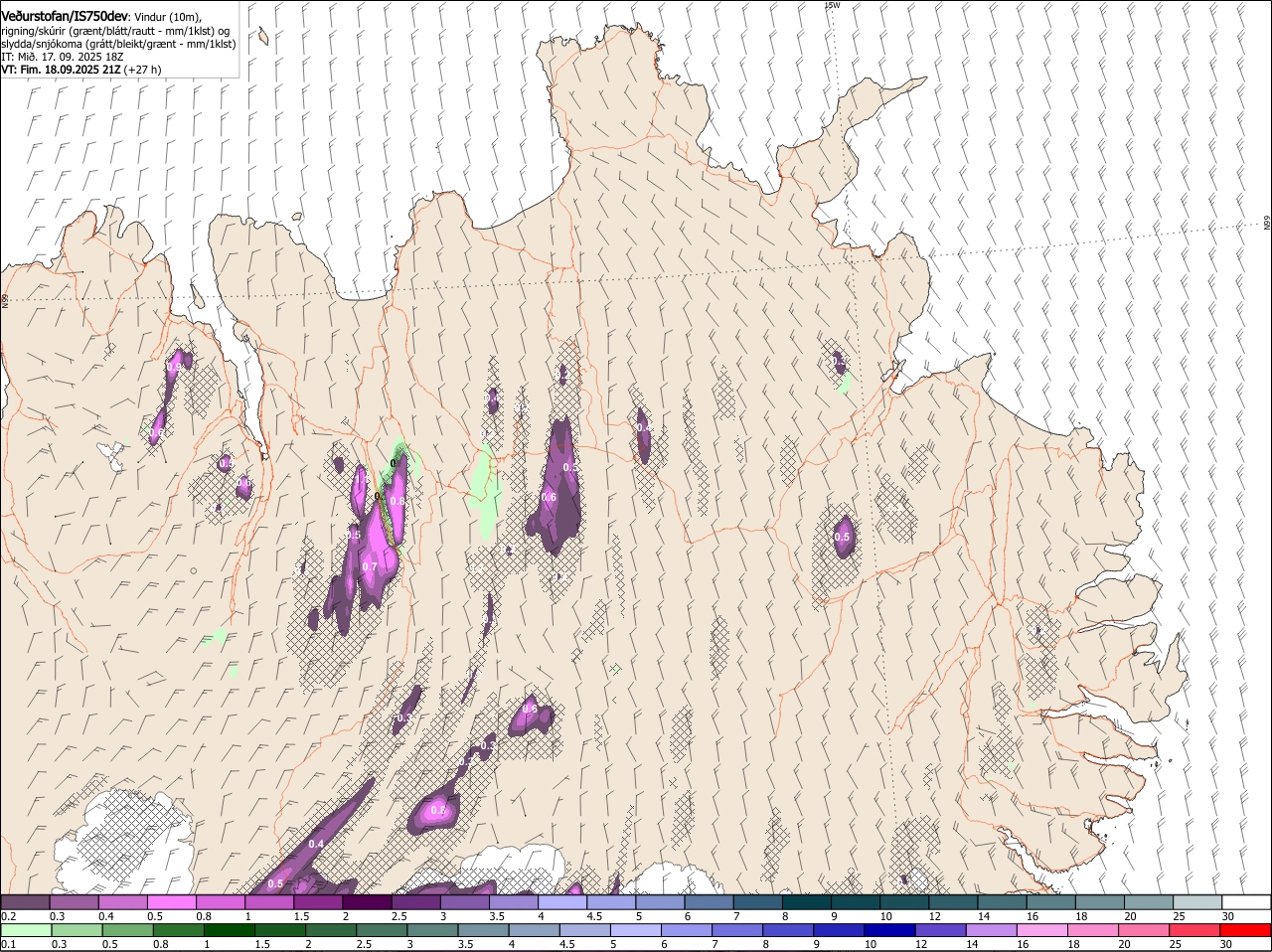Click the '0.7' precipitation value on the map

click(370, 566)
